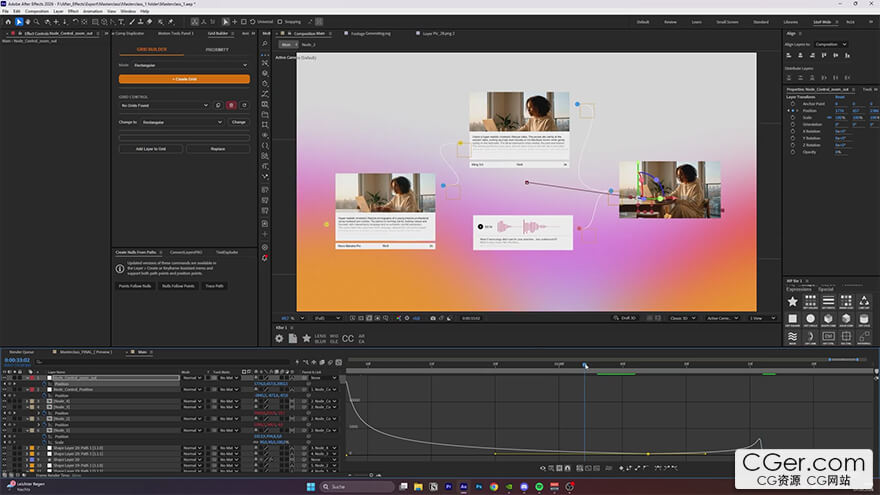Click the Points Follow Nulls button
The height and width of the screenshot is (495, 880).
point(135,286)
